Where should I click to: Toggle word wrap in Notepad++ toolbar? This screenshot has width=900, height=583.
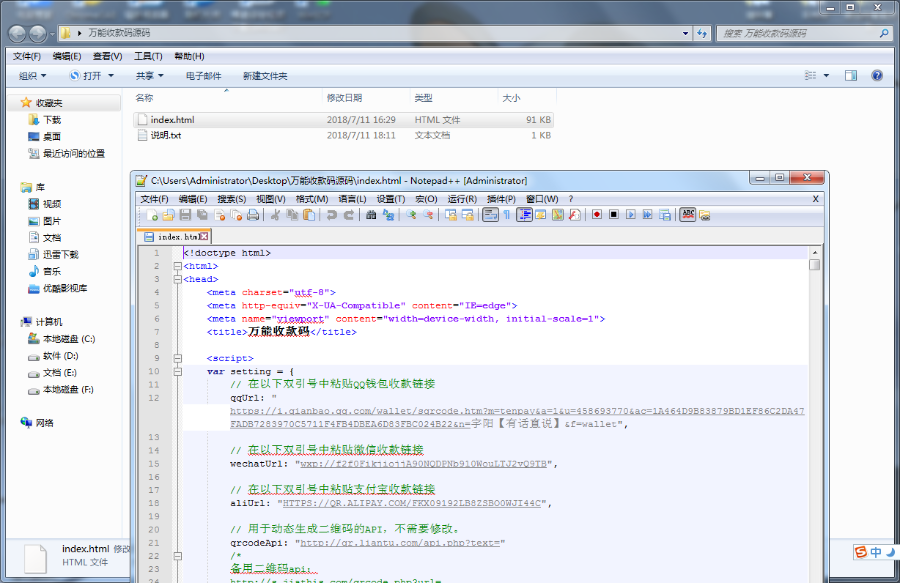point(490,215)
